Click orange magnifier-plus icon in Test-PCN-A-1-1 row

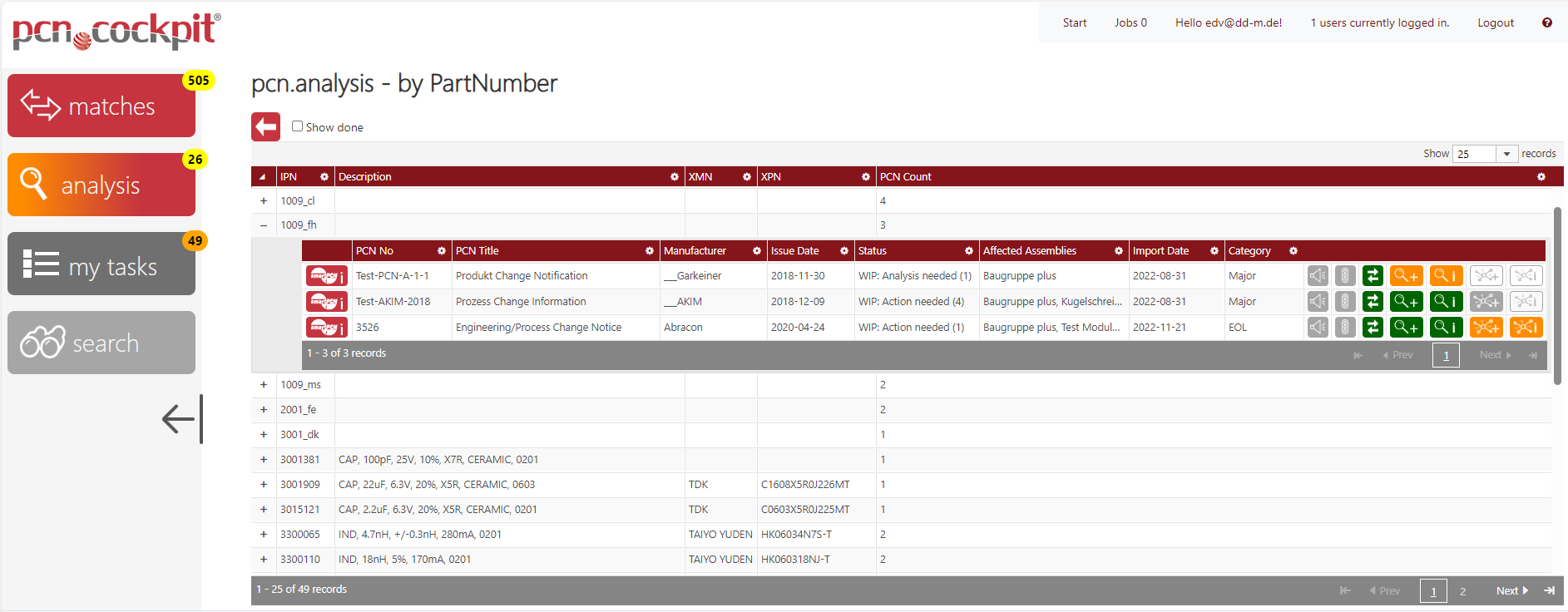1406,276
